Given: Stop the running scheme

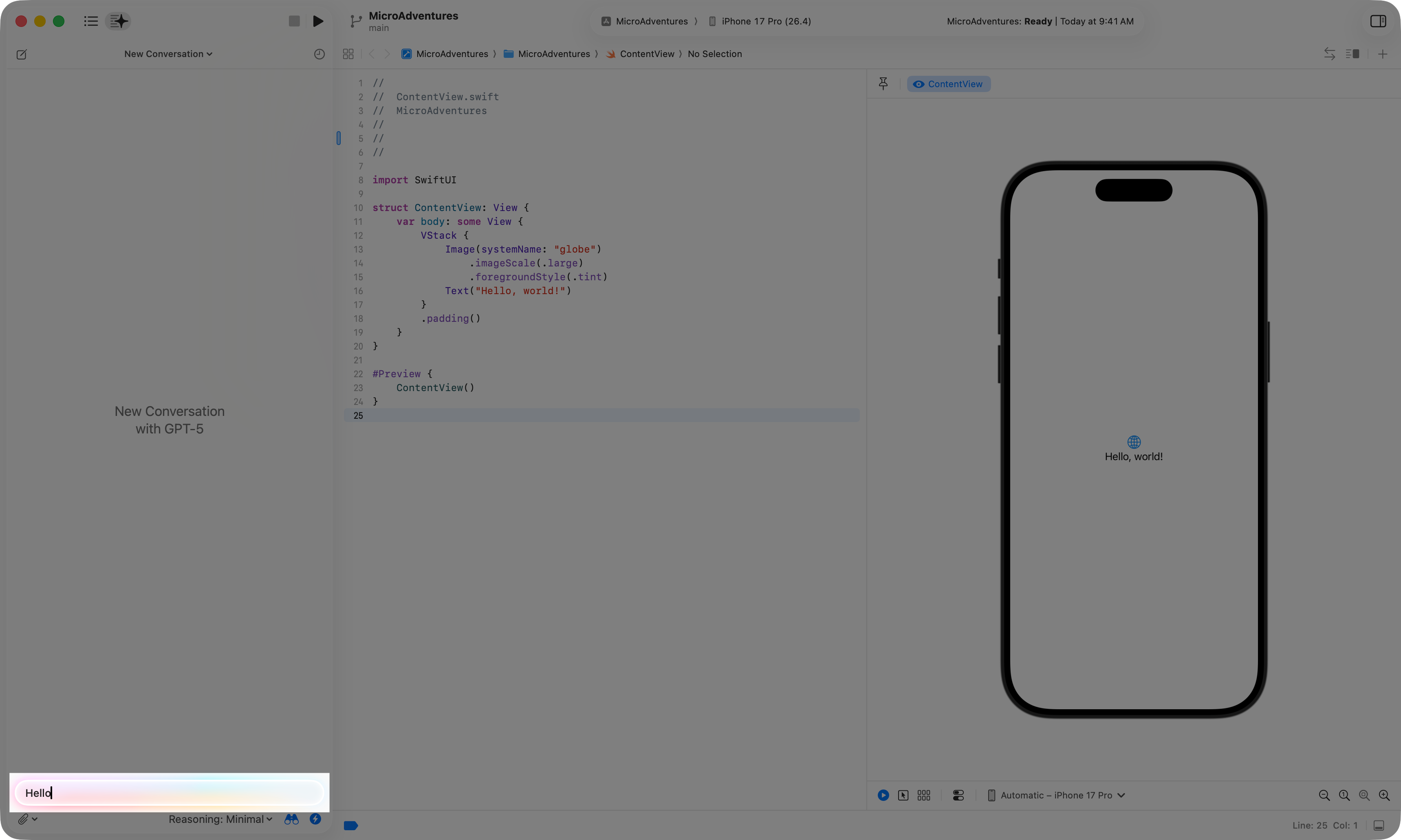Looking at the screenshot, I should pos(294,22).
